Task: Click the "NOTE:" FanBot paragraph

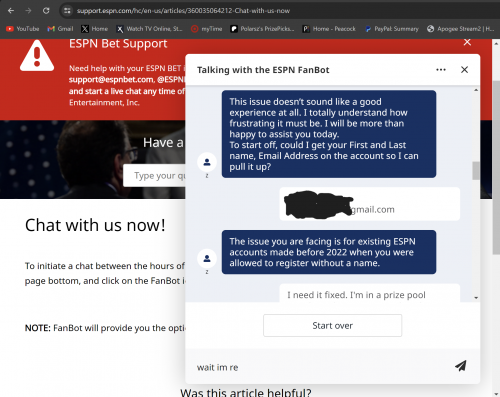Action: point(105,328)
